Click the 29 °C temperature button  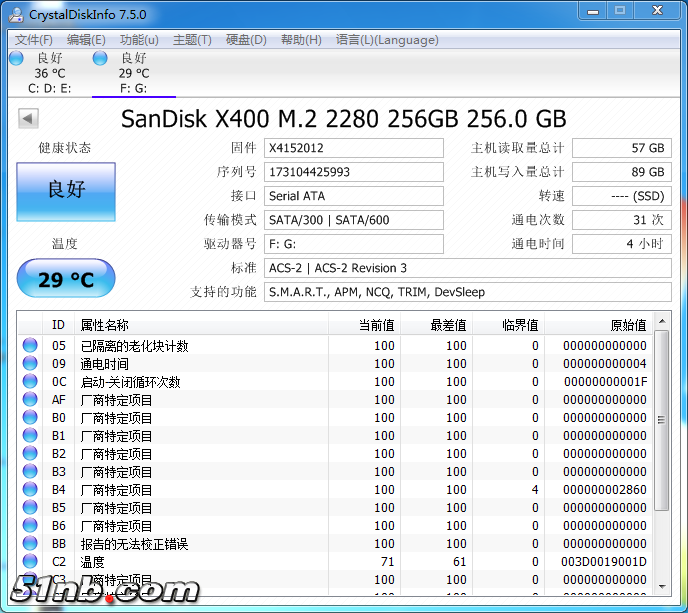pyautogui.click(x=66, y=278)
